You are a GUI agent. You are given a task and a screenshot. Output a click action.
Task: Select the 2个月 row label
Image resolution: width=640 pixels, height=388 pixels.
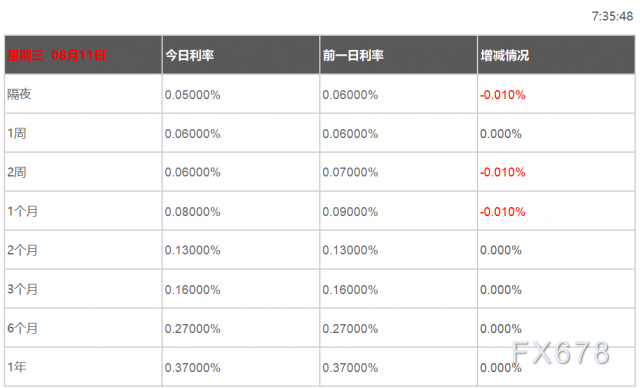coord(22,250)
